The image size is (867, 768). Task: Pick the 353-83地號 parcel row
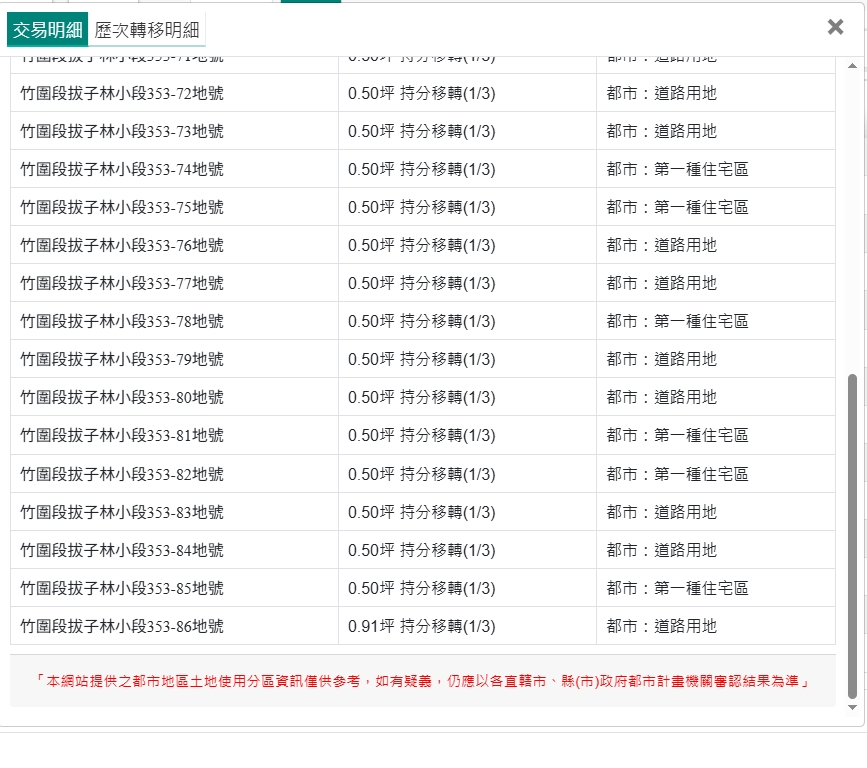[122, 512]
